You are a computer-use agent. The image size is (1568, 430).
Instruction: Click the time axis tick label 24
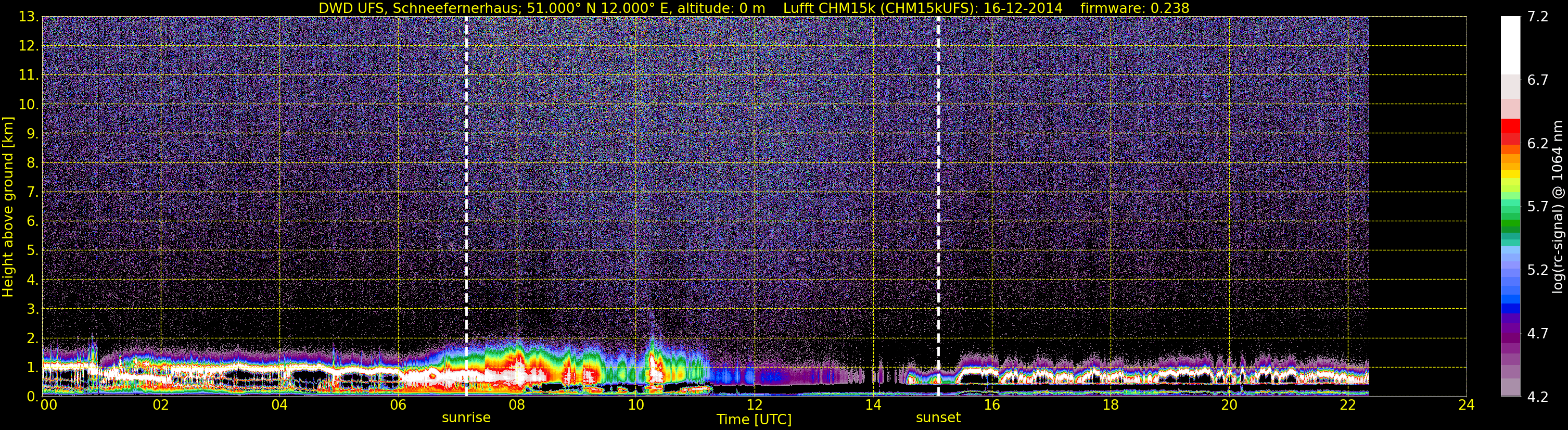[x=1467, y=405]
